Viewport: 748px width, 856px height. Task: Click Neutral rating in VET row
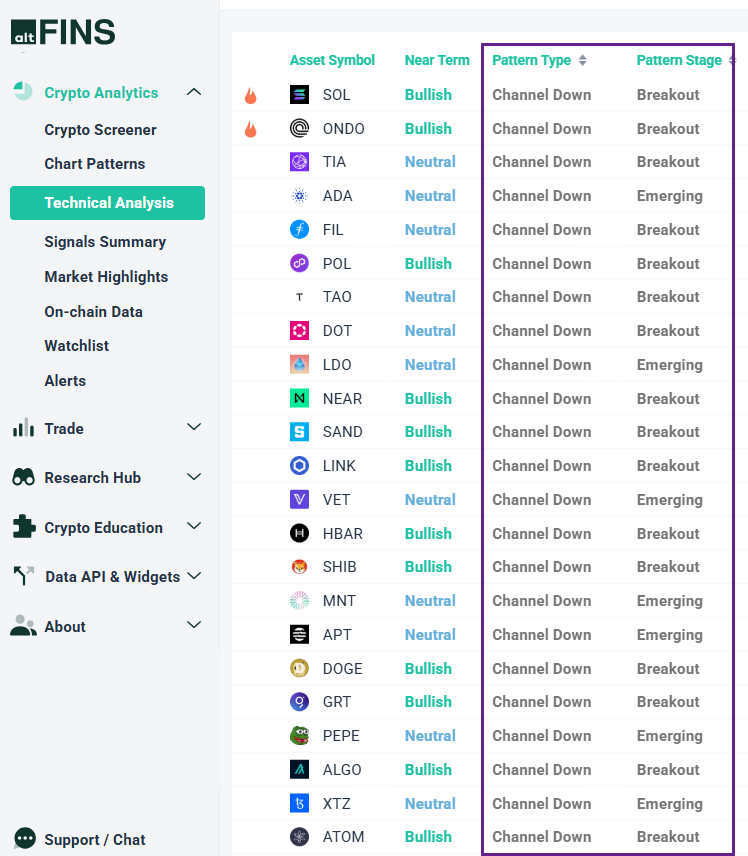(x=430, y=500)
